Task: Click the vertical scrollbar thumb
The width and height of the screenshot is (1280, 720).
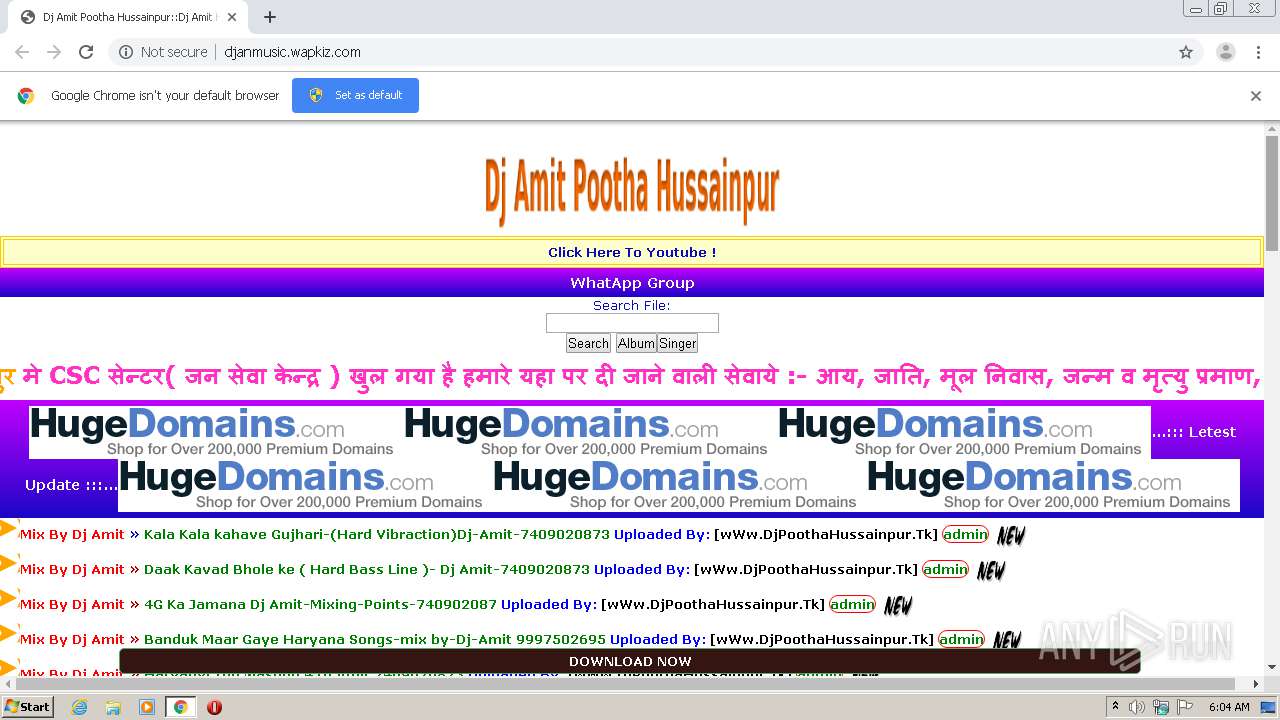Action: pos(1272,192)
